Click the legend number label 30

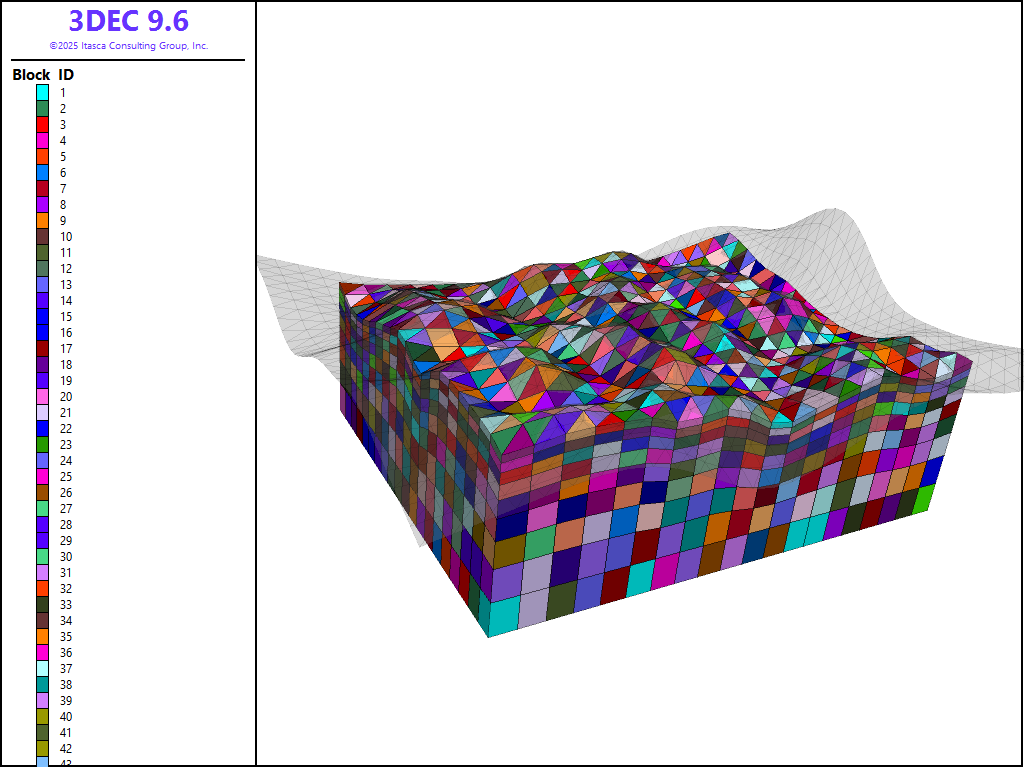[65, 556]
